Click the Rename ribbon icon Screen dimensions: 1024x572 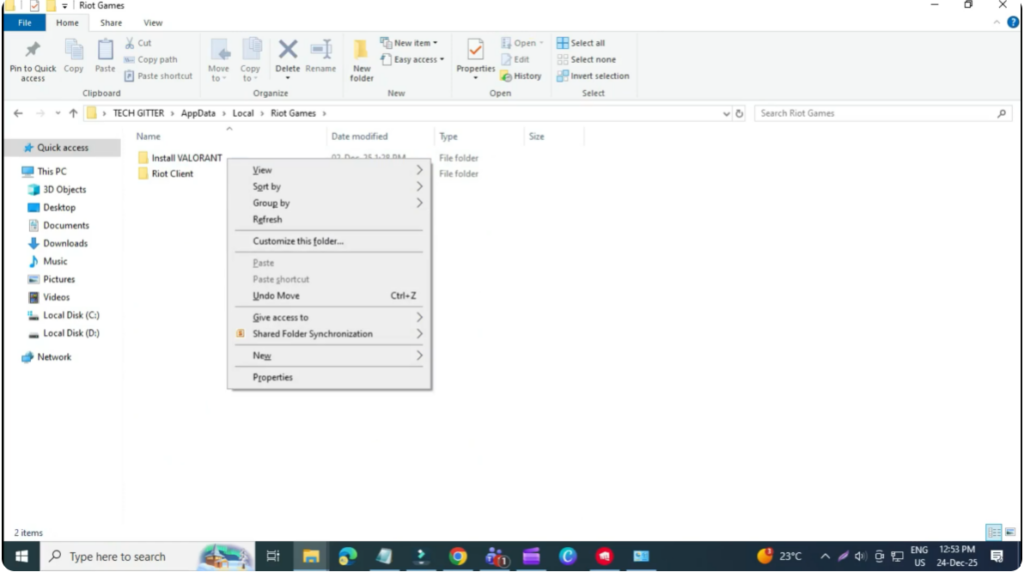click(321, 49)
